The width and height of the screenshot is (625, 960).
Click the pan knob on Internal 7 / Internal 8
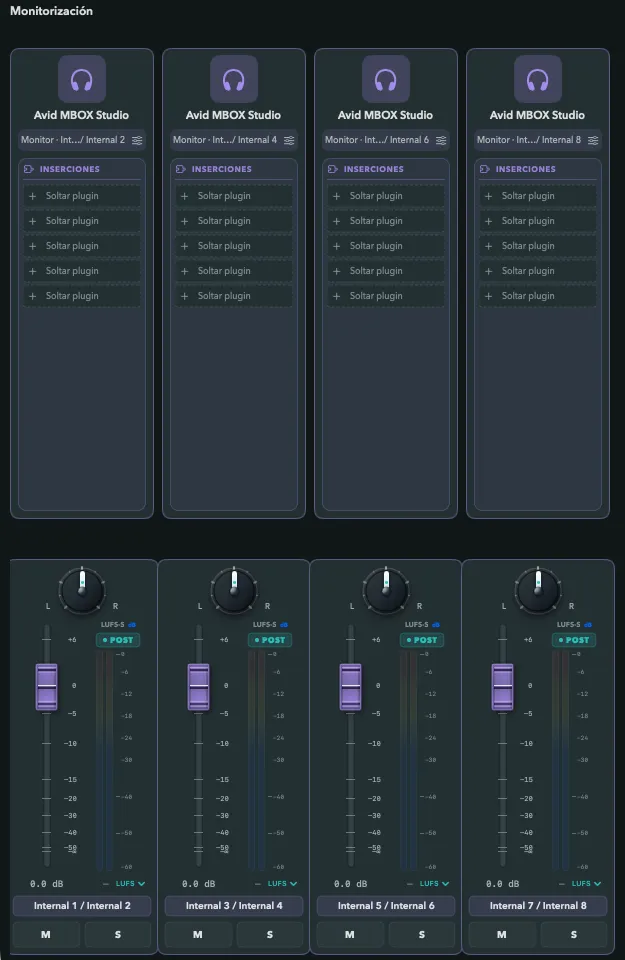click(538, 590)
